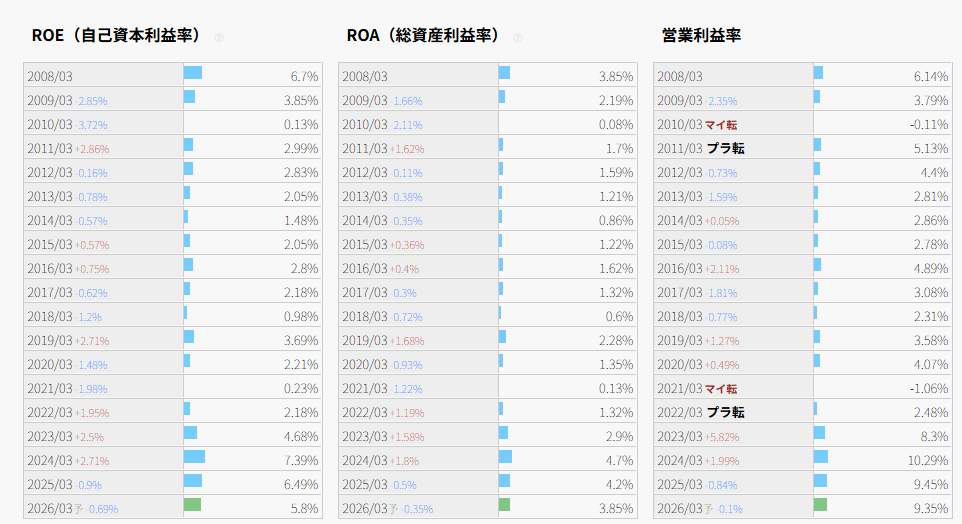Select 営業利益率 value 2.86% for 2014/03
The width and height of the screenshot is (962, 524).
tap(931, 220)
